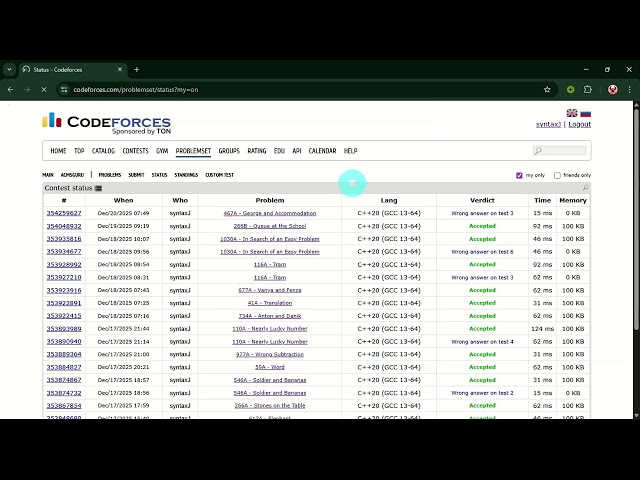Open the browser extensions puzzle icon

[588, 89]
